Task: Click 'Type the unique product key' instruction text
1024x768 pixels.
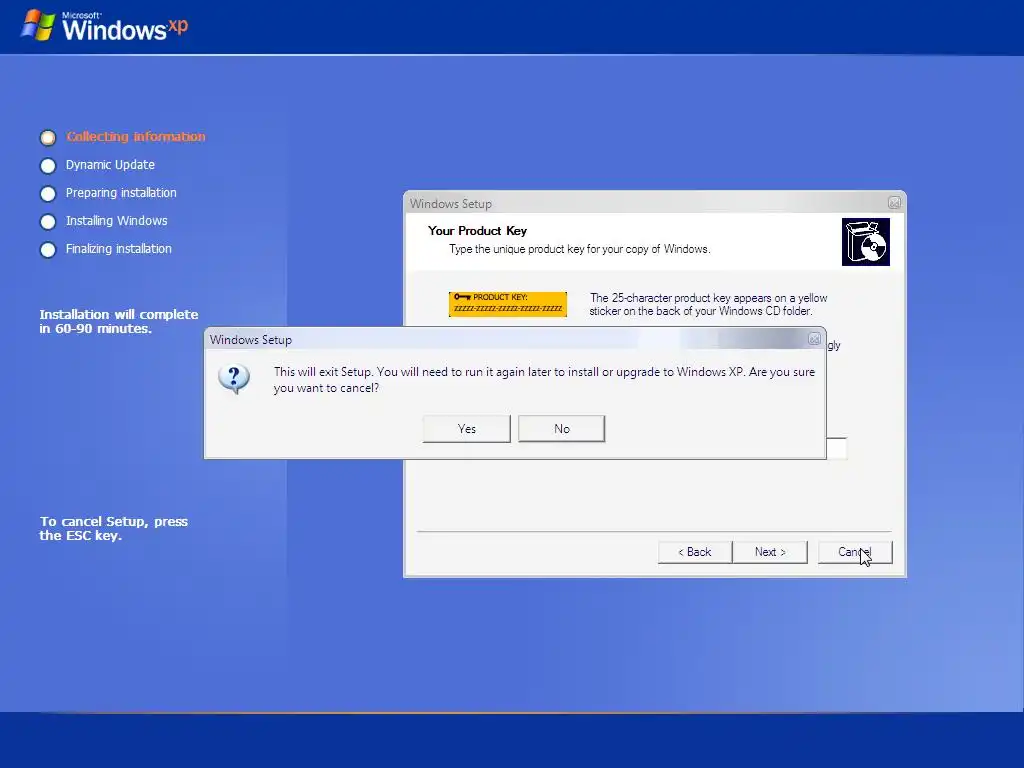Action: tap(580, 249)
